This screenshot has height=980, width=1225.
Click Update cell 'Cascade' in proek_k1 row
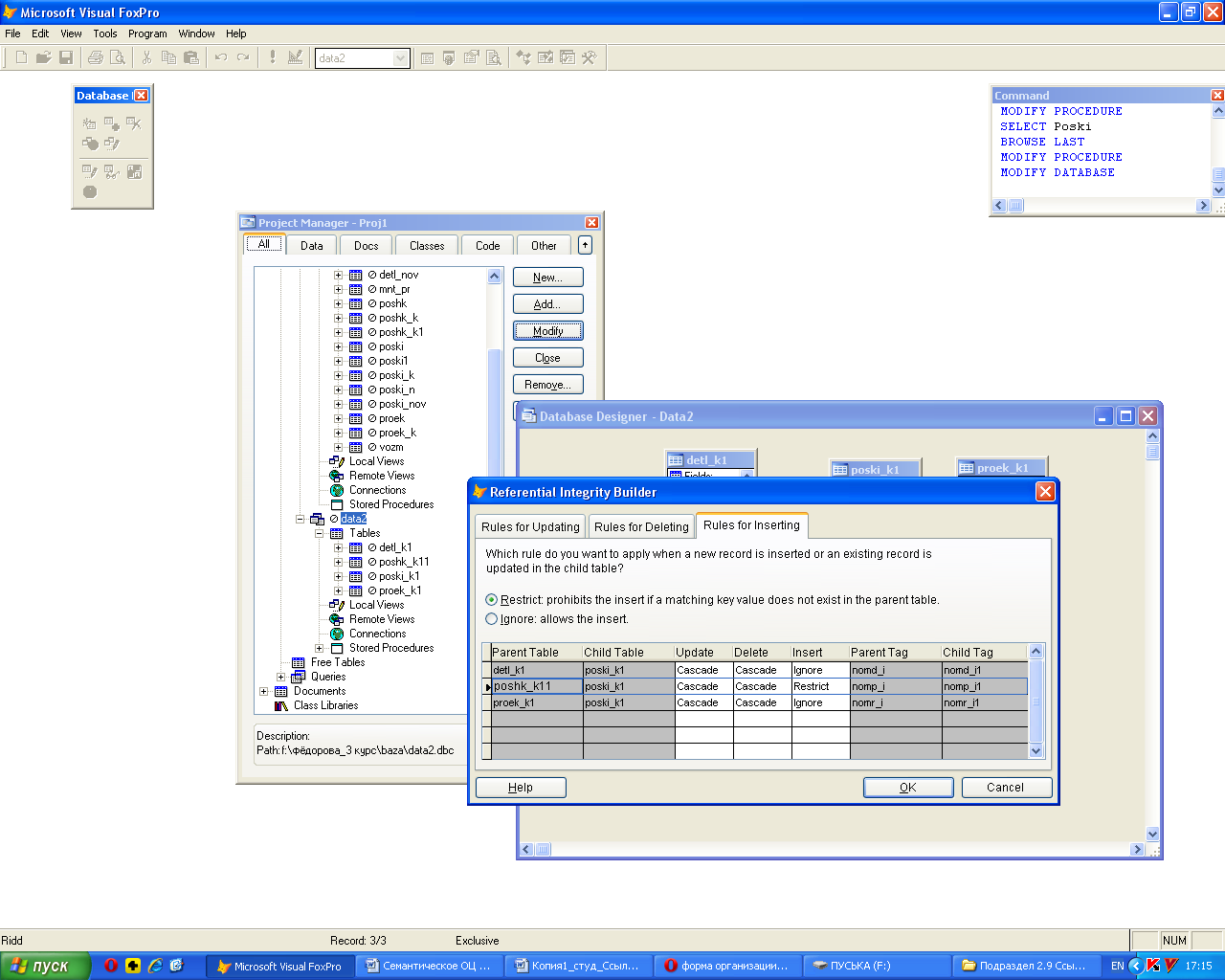[x=703, y=703]
